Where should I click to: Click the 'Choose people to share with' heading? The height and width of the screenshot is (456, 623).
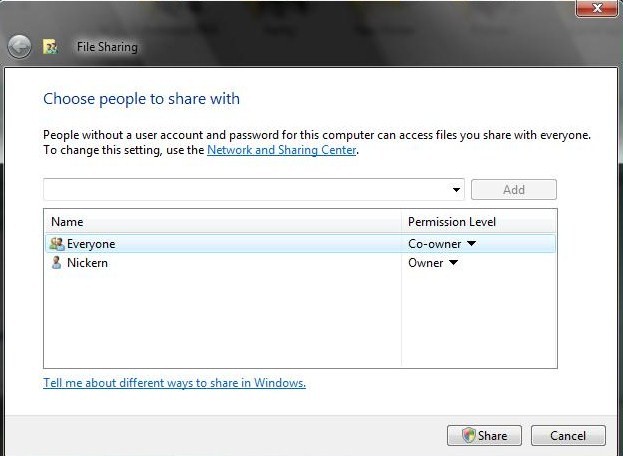click(141, 99)
